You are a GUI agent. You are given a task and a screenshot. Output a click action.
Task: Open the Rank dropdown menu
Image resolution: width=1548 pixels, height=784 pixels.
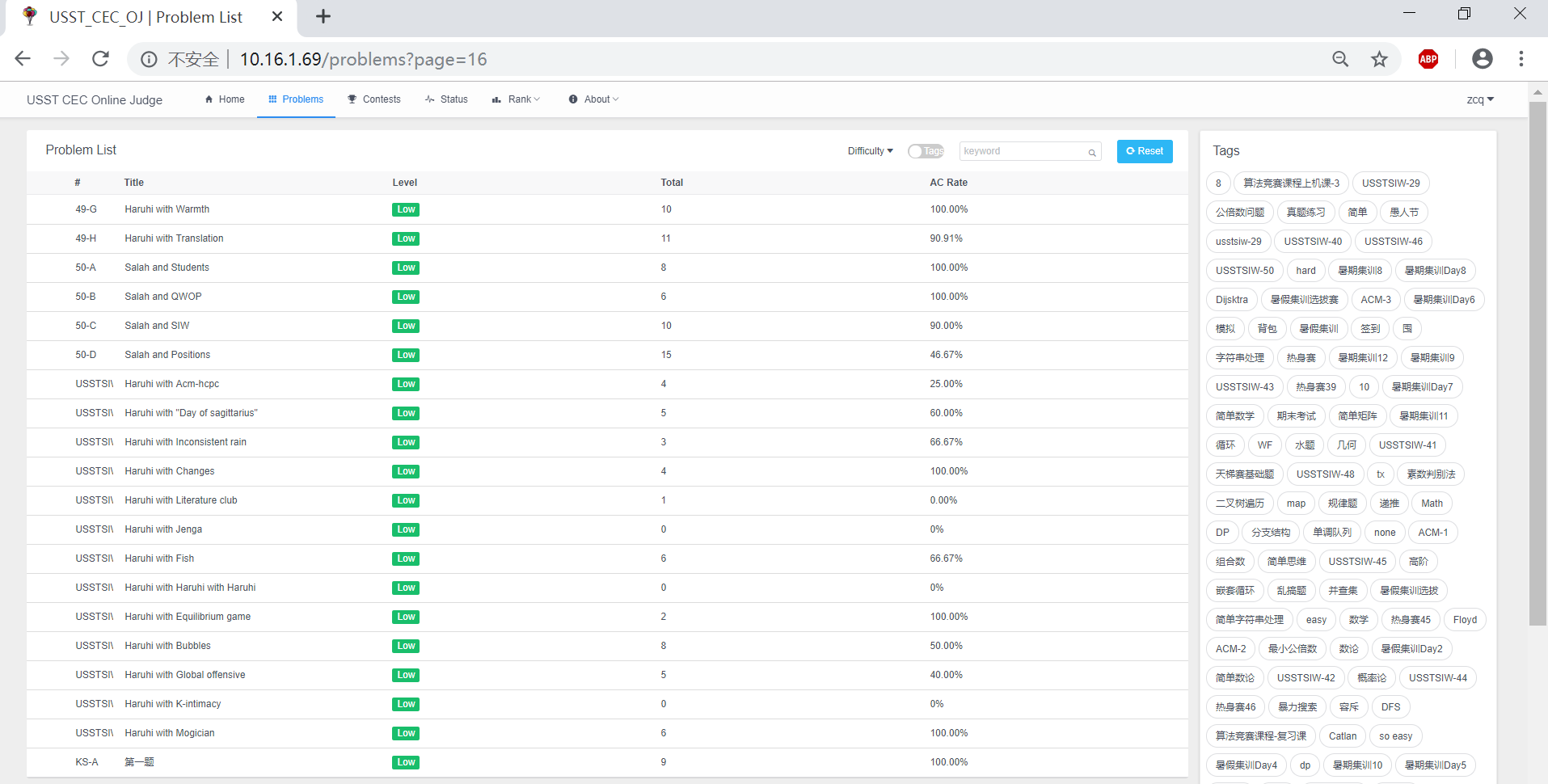click(x=516, y=99)
